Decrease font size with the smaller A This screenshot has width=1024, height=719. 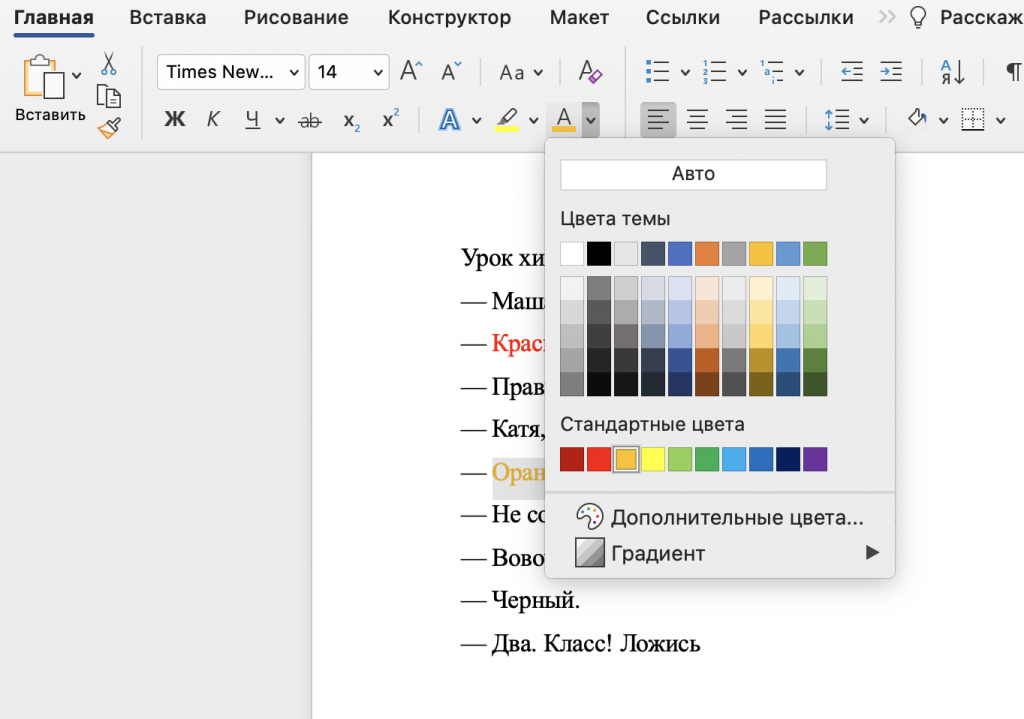pyautogui.click(x=451, y=71)
